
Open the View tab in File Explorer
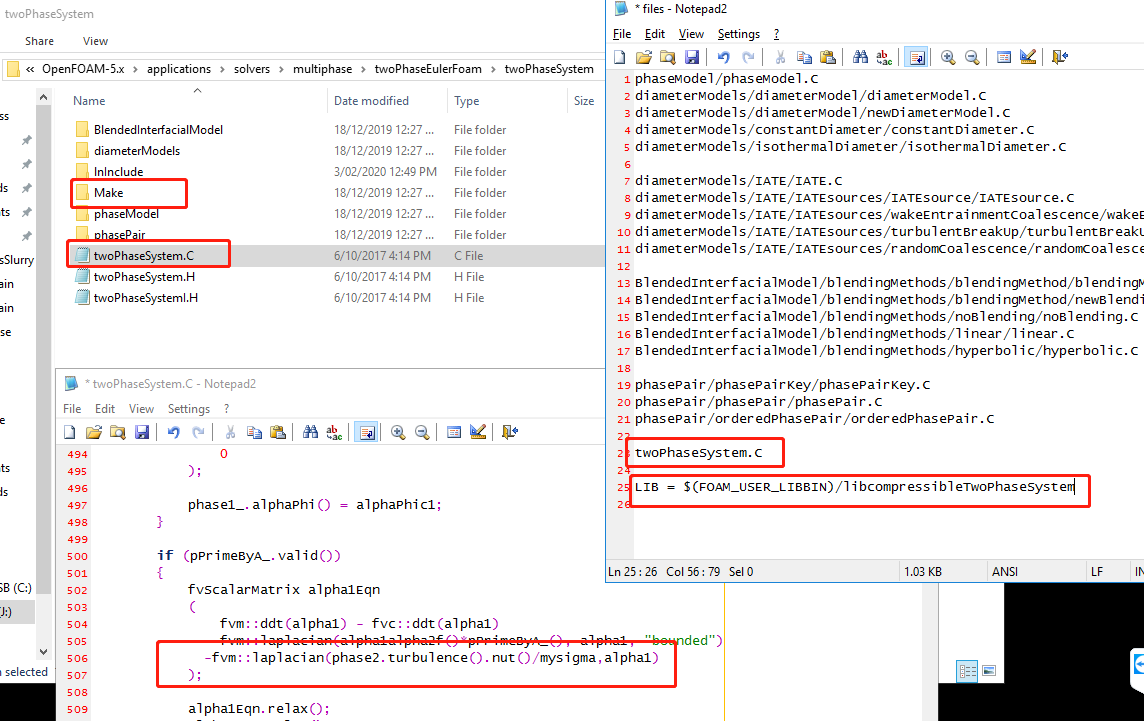pos(95,41)
